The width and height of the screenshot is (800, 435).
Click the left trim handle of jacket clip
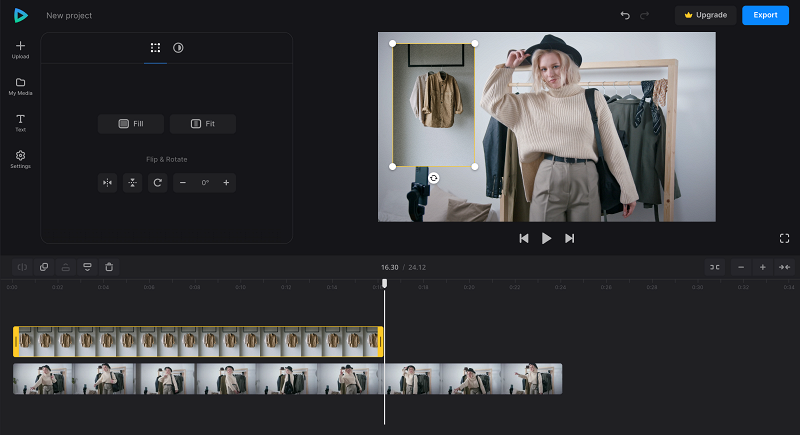click(16, 342)
